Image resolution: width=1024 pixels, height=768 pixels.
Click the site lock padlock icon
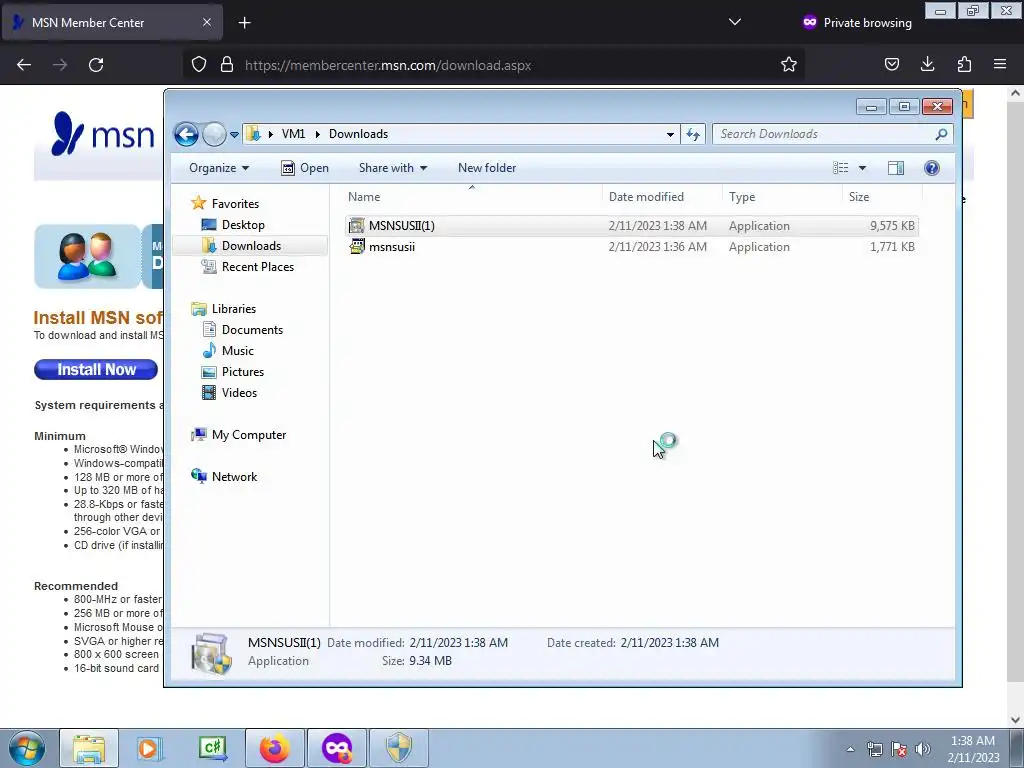[x=227, y=64]
